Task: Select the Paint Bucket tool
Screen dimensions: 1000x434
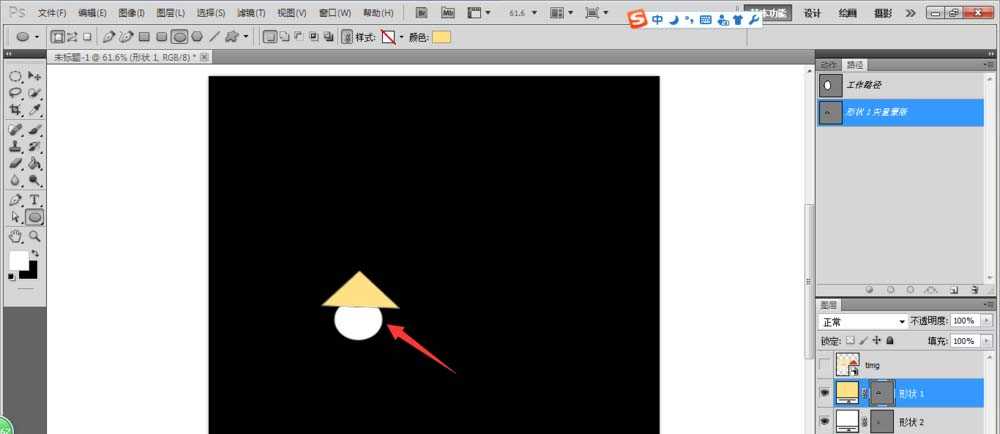Action: pyautogui.click(x=35, y=163)
